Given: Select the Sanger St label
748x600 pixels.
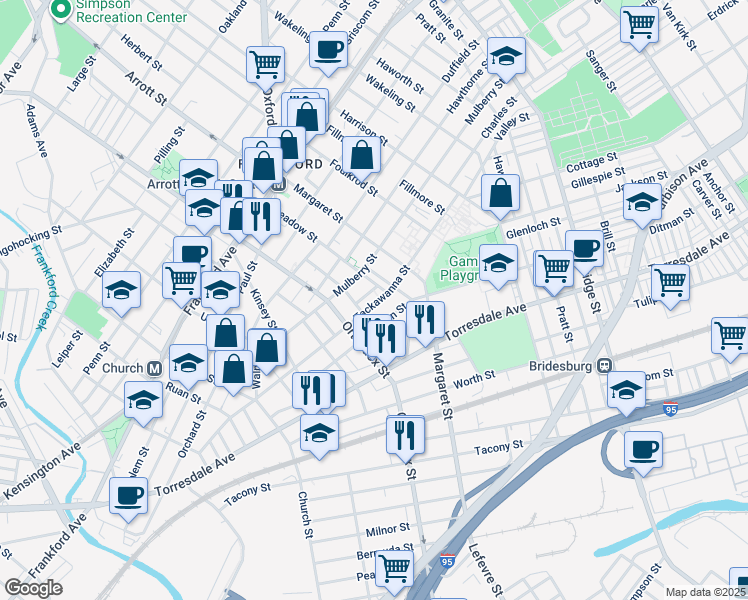Looking at the screenshot, I should [601, 71].
